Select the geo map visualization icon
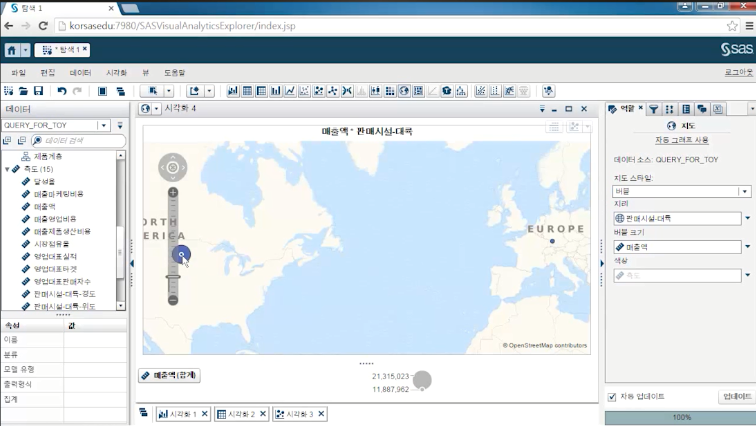The image size is (756, 426). (x=404, y=91)
